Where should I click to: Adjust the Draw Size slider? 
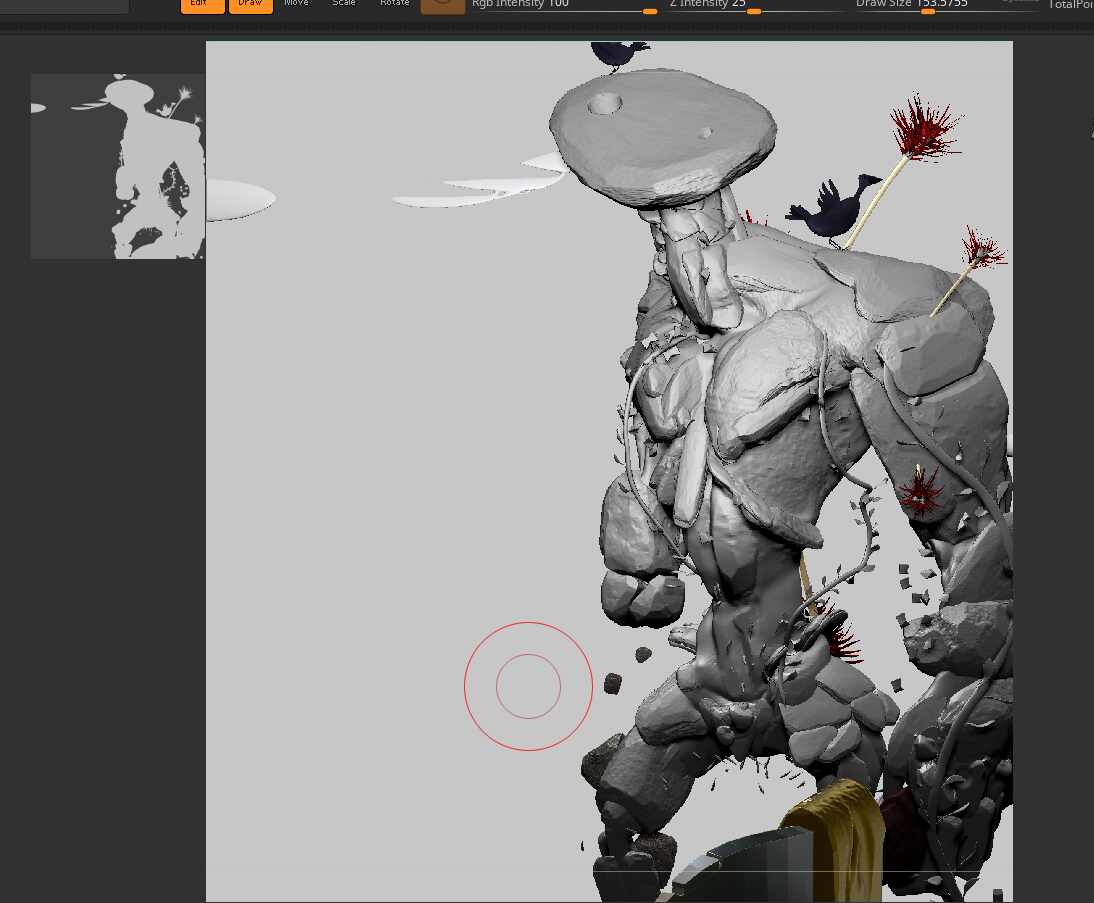(x=947, y=6)
